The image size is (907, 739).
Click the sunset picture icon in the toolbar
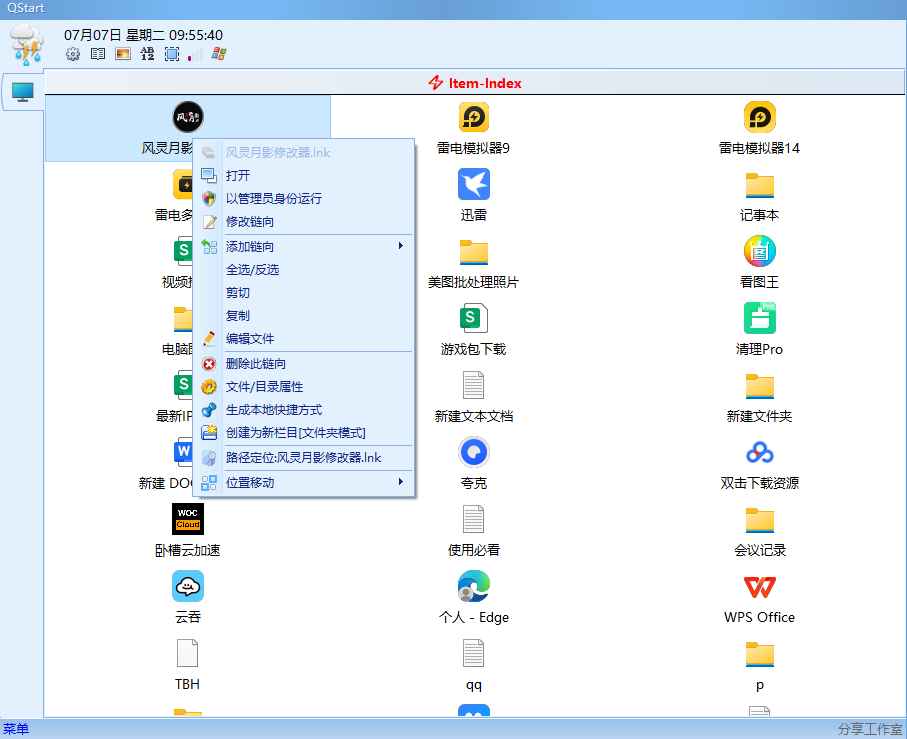point(123,54)
